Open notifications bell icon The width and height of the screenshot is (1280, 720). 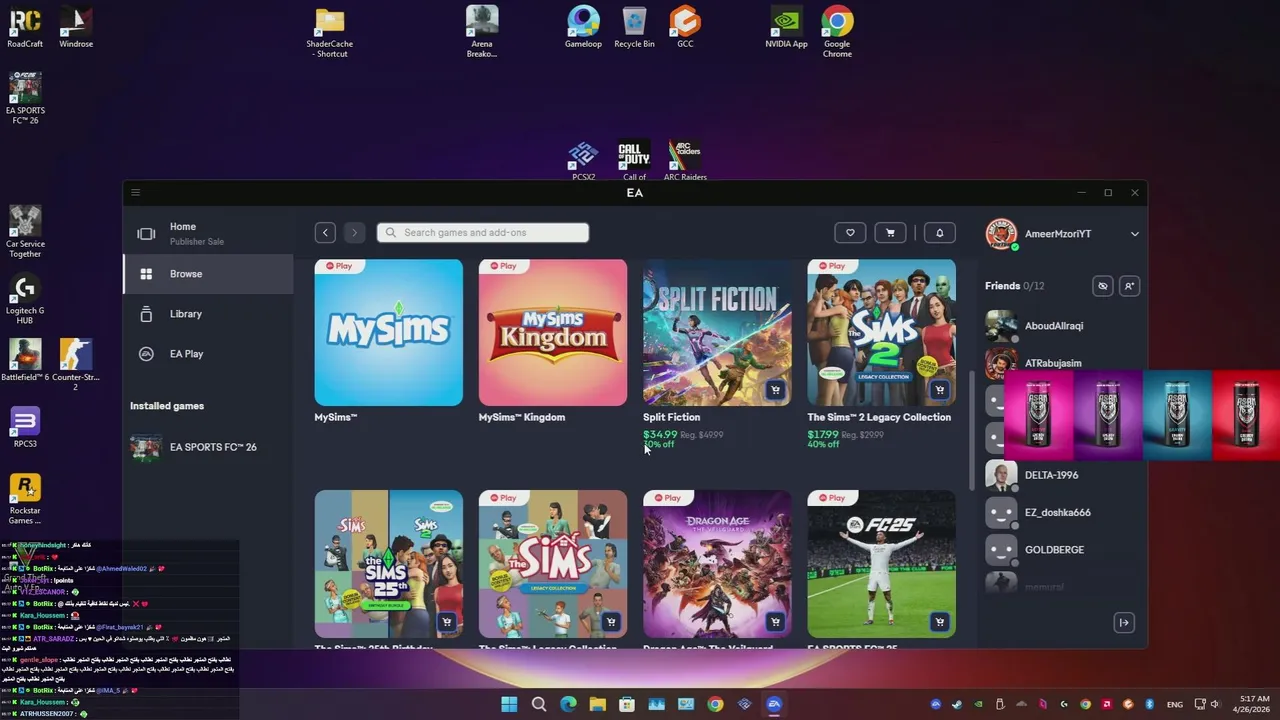tap(940, 233)
